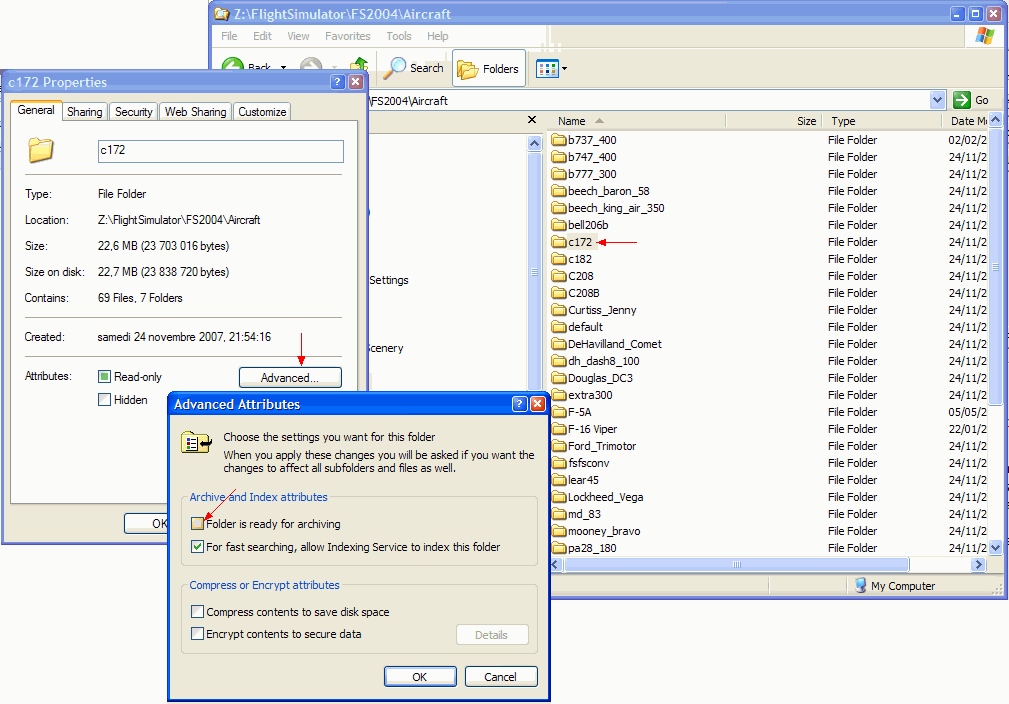Viewport: 1009px width, 704px height.
Task: Select the DeHavilland_Comet folder icon
Action: click(x=559, y=344)
